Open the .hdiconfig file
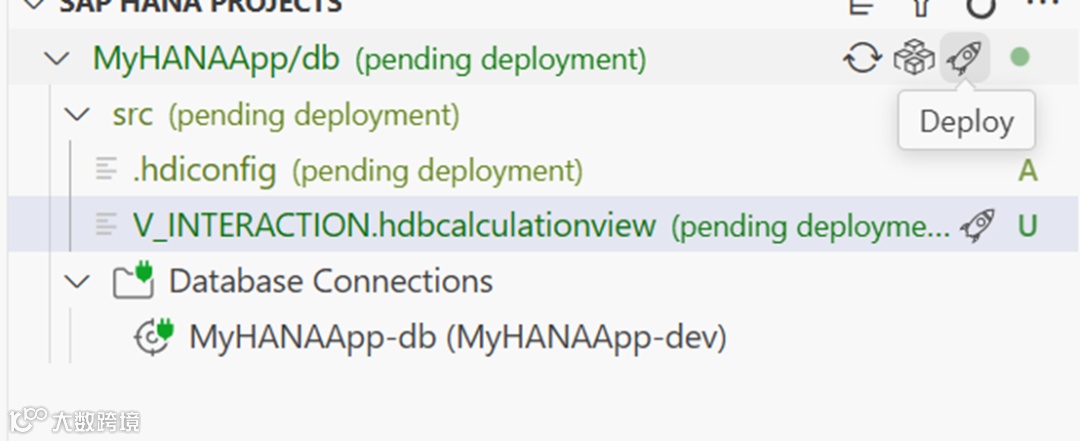The height and width of the screenshot is (441, 1080). 205,170
